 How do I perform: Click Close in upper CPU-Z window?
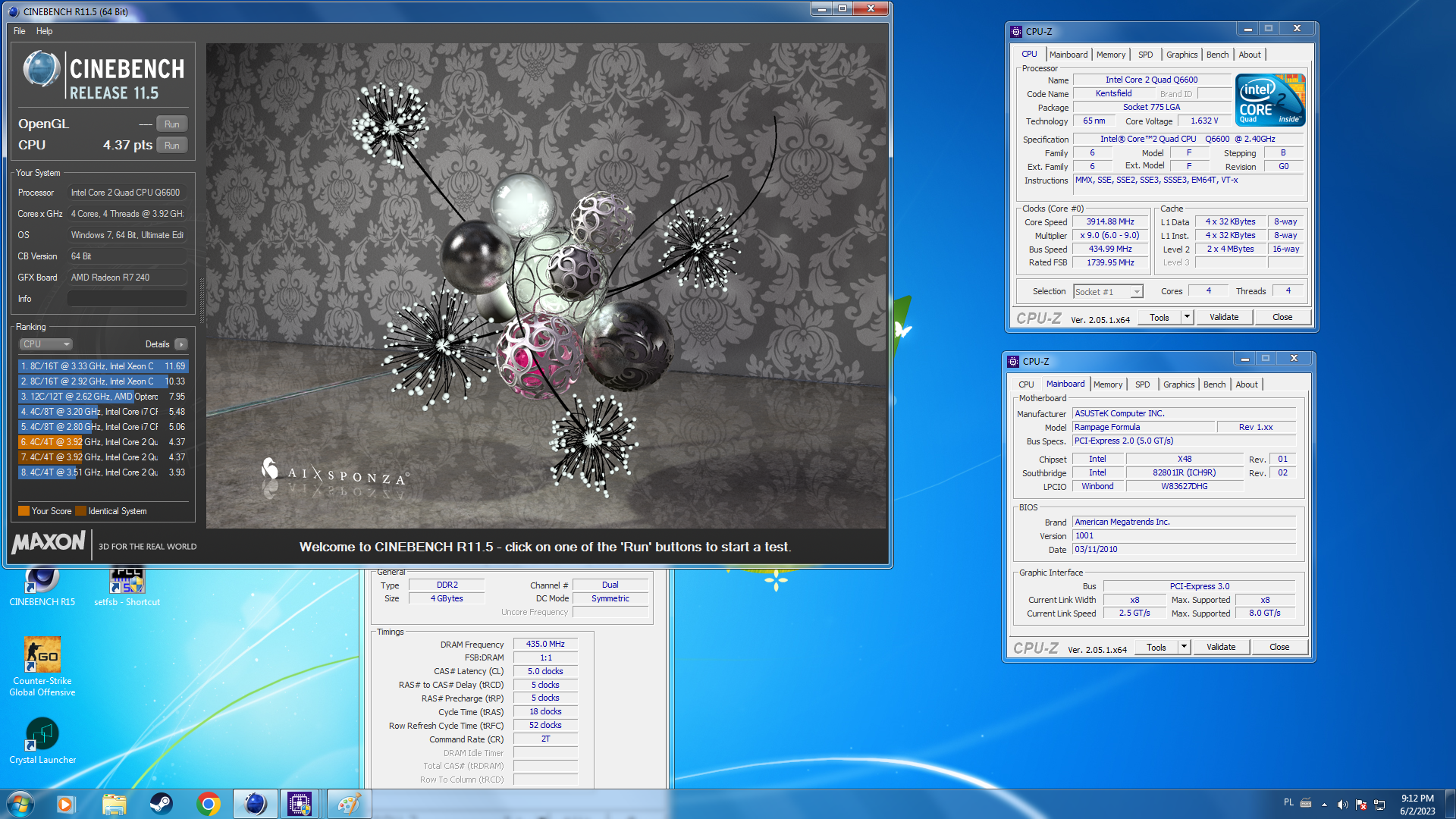[1282, 318]
